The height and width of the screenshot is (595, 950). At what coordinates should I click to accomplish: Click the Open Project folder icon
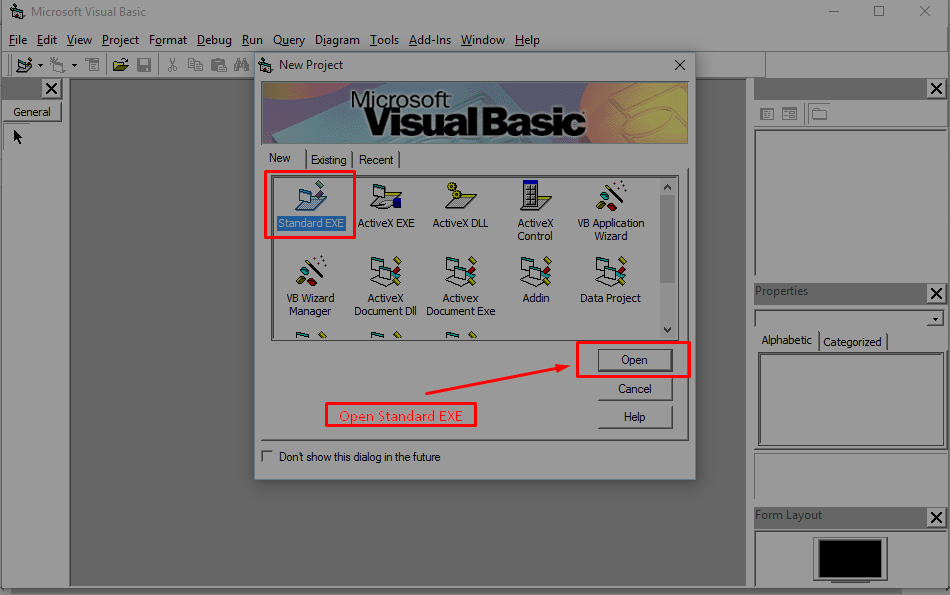[121, 65]
